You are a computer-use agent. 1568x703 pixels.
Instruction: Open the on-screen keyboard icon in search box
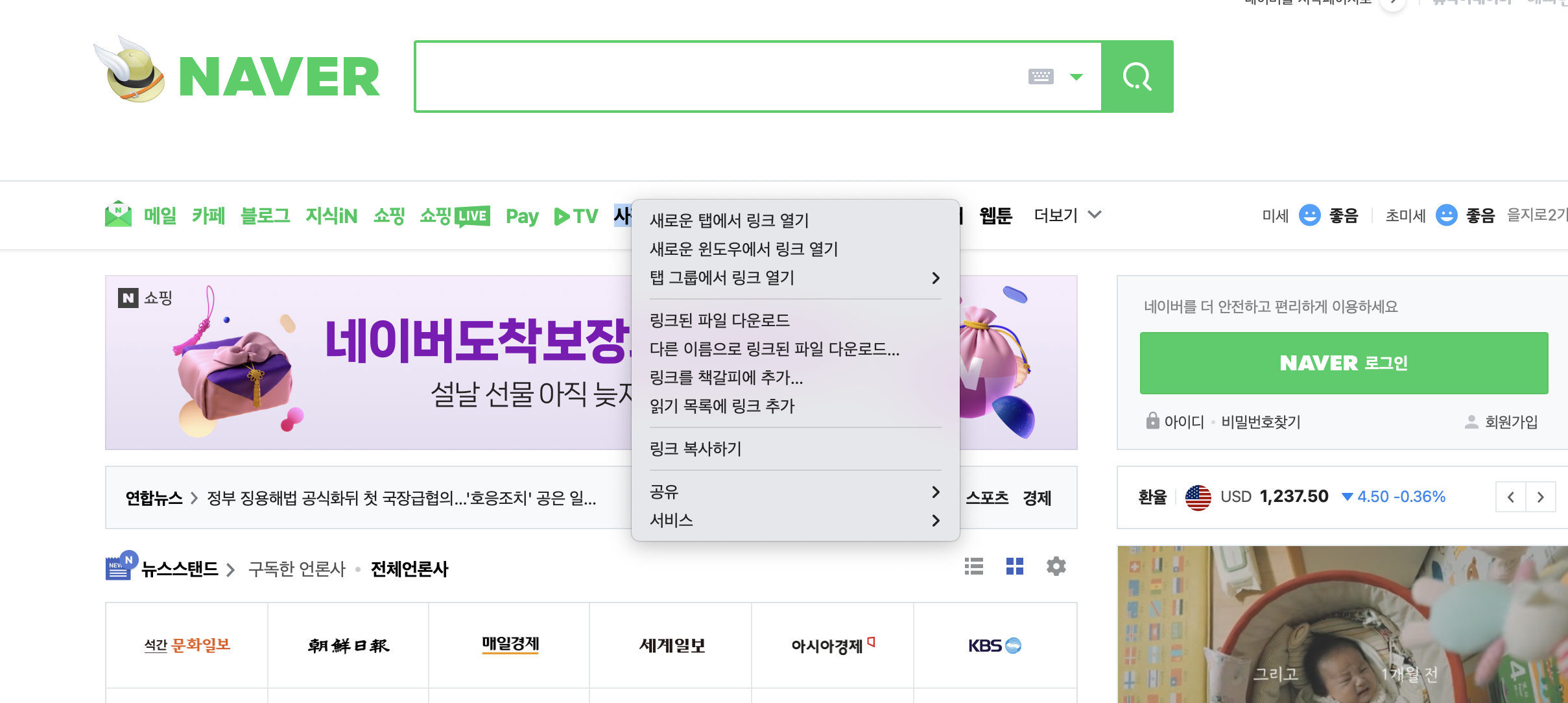(1041, 77)
